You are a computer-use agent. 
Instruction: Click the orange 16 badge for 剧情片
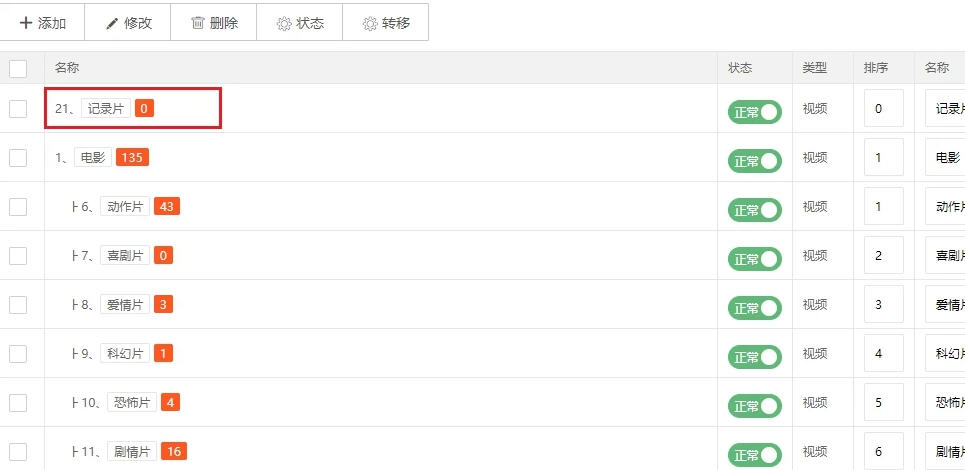(x=174, y=452)
